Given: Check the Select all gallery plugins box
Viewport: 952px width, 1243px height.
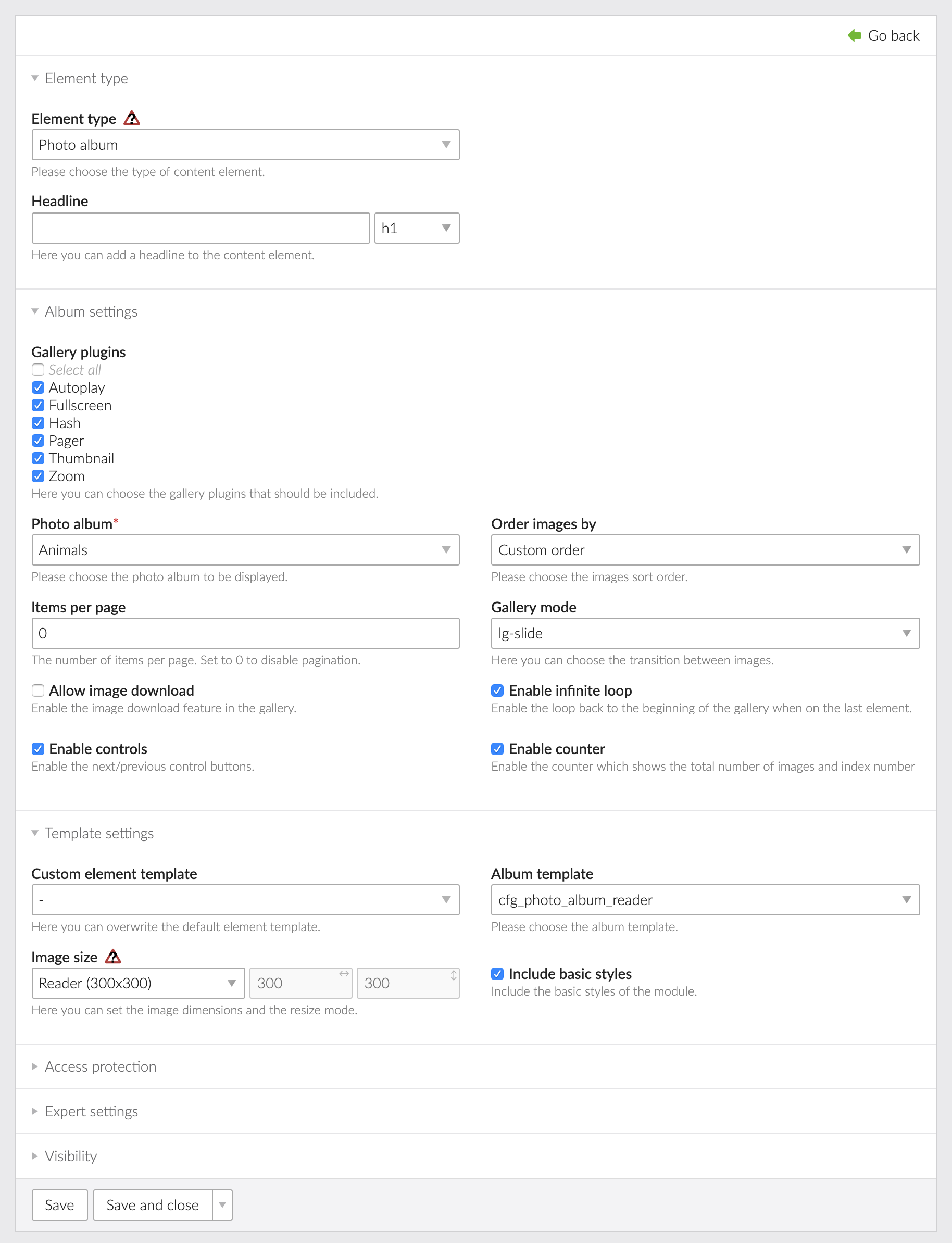Looking at the screenshot, I should coord(37,370).
